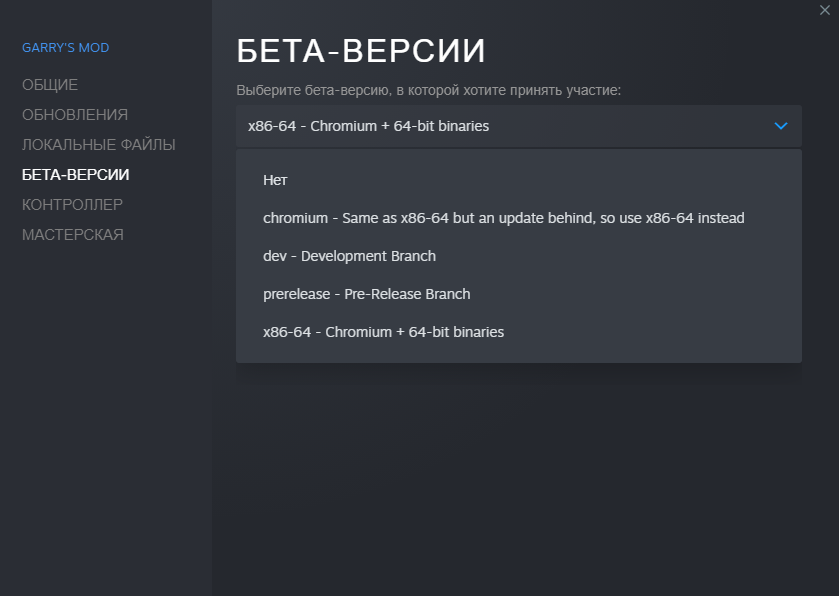Viewport: 839px width, 596px height.
Task: Choose the Нет option to leave betas
Action: coord(276,180)
